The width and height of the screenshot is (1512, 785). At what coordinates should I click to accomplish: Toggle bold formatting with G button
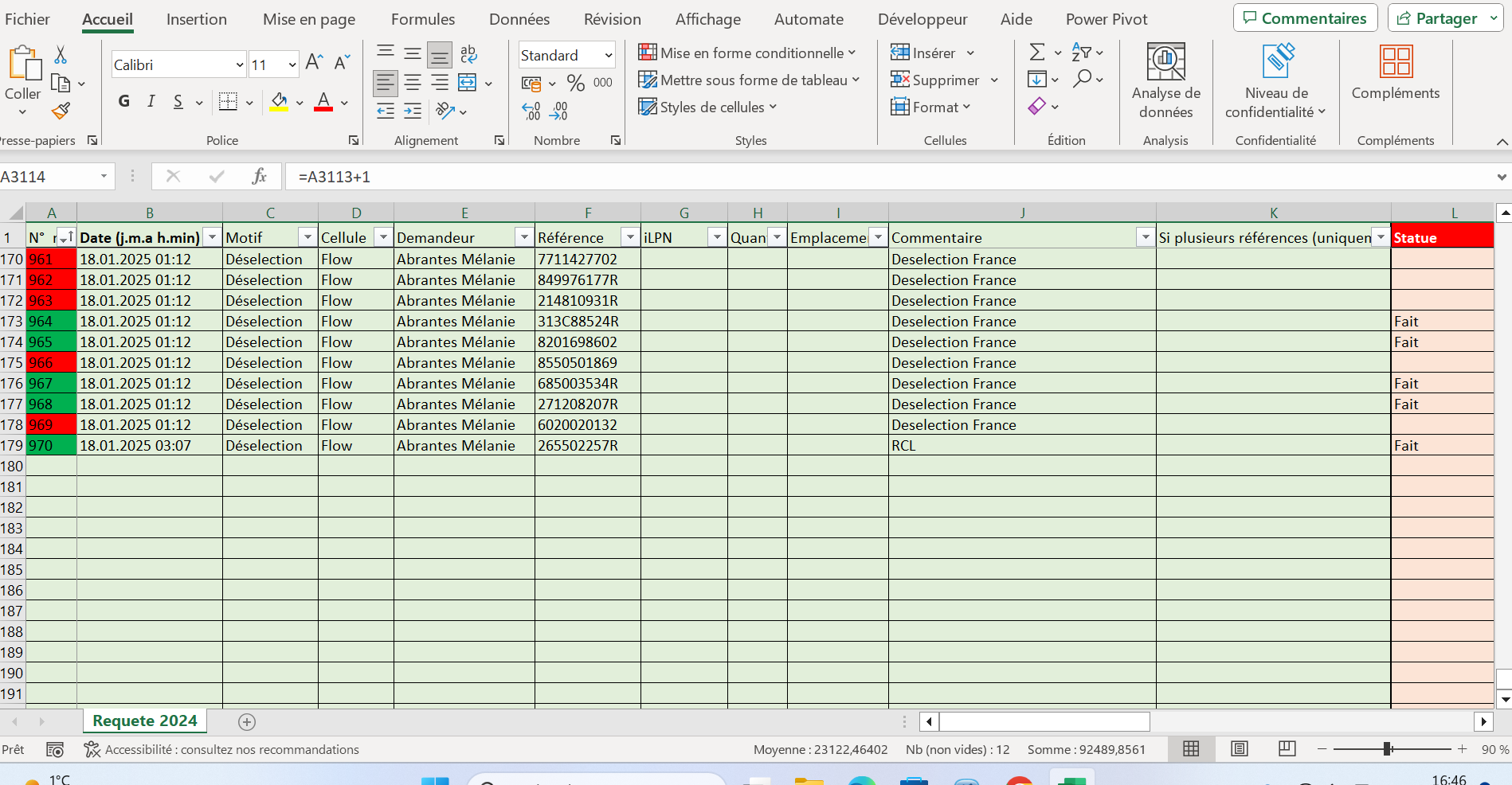(x=124, y=101)
